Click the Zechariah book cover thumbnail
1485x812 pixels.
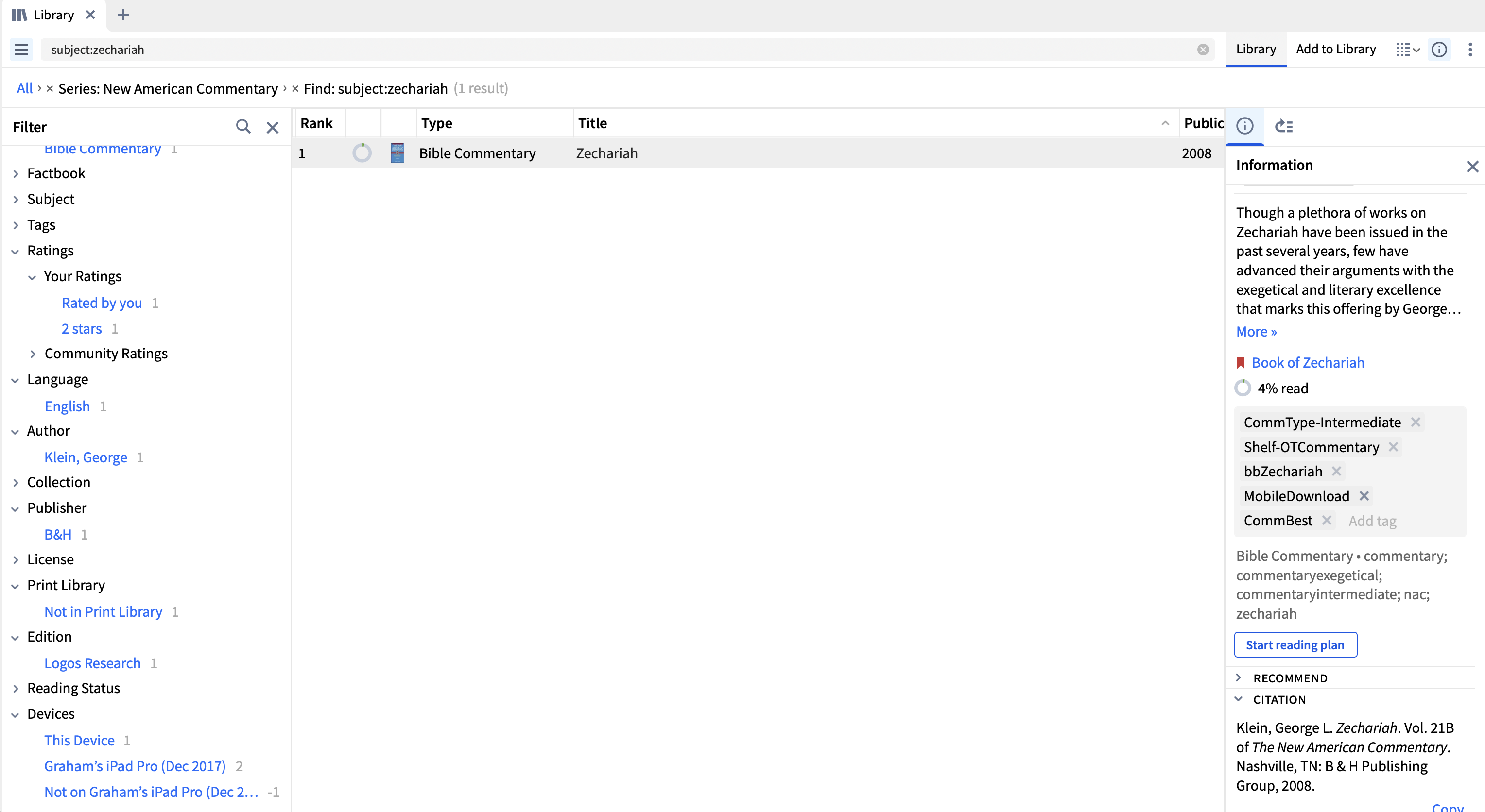coord(397,153)
